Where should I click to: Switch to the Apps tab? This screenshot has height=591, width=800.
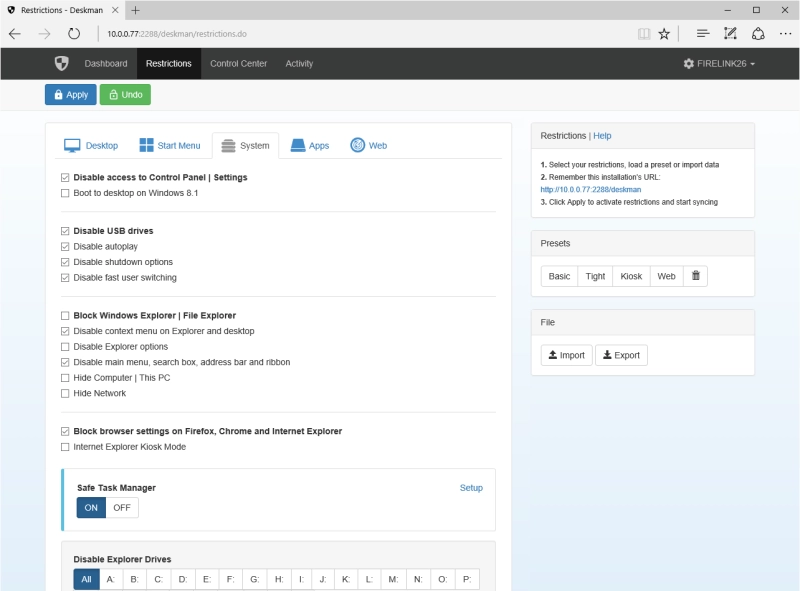310,145
